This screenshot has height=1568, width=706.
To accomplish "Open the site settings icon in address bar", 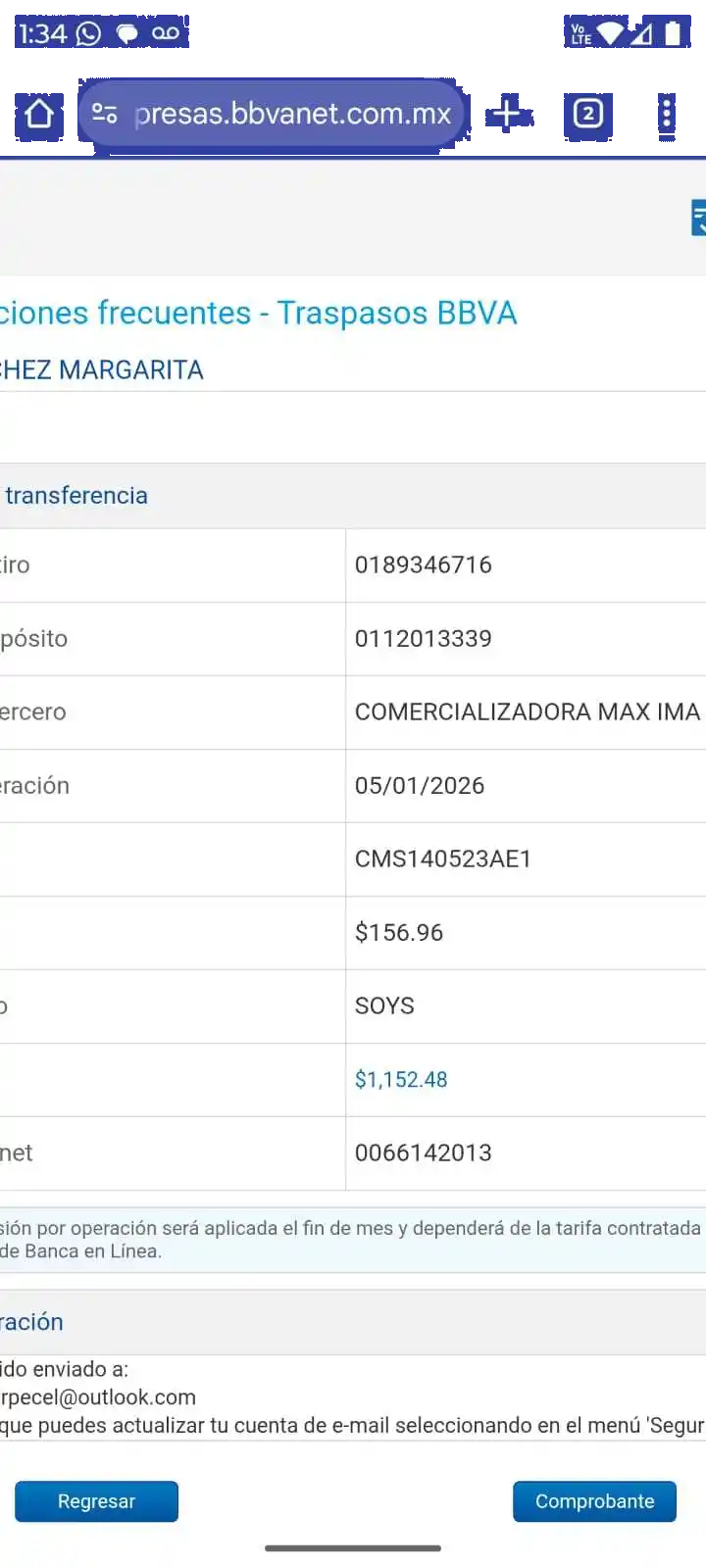I will pos(105,114).
